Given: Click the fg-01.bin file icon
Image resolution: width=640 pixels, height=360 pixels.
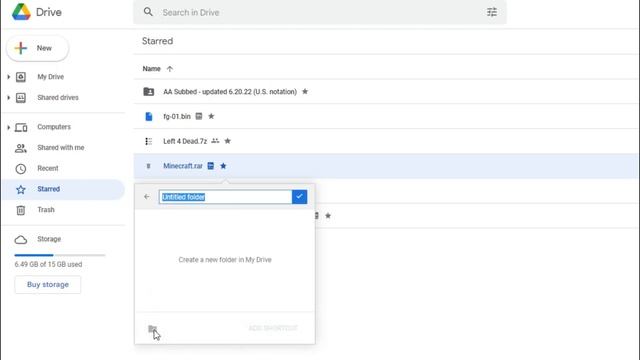Looking at the screenshot, I should pos(149,117).
